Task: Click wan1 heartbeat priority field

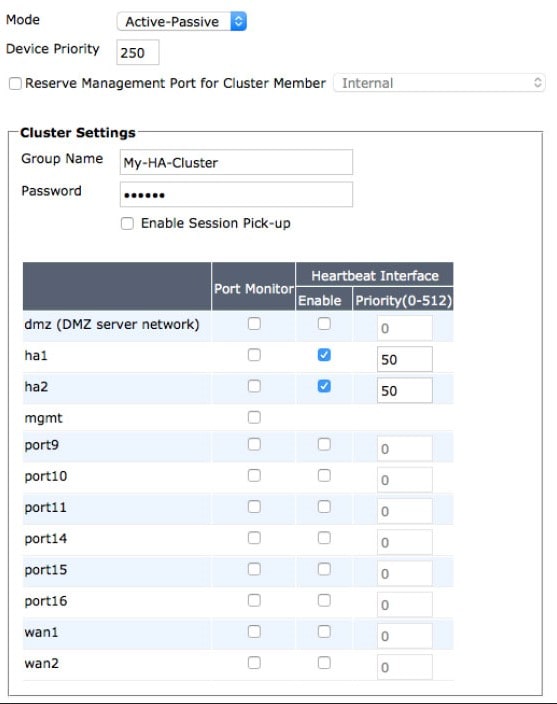Action: 405,636
